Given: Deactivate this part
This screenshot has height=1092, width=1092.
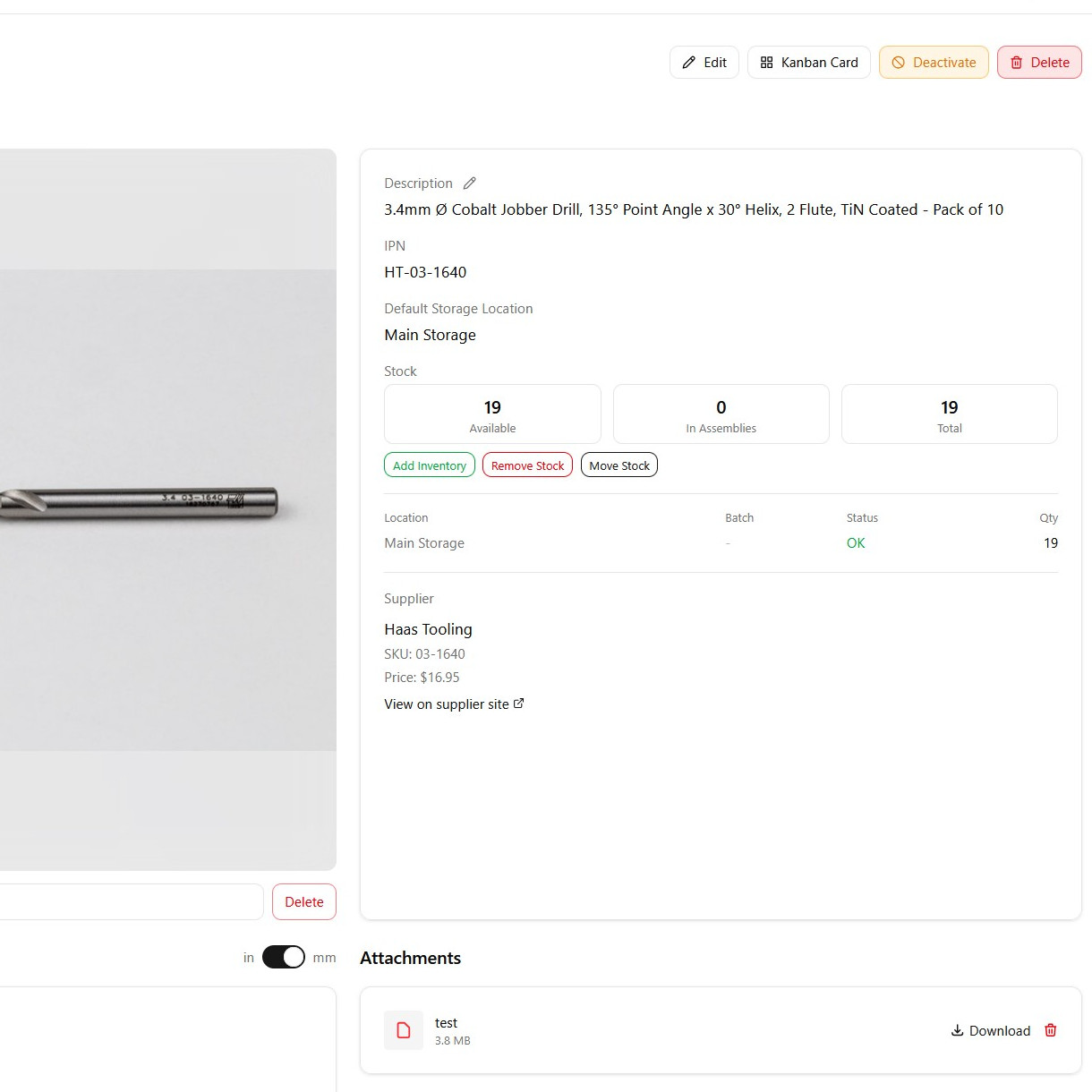Looking at the screenshot, I should point(934,63).
